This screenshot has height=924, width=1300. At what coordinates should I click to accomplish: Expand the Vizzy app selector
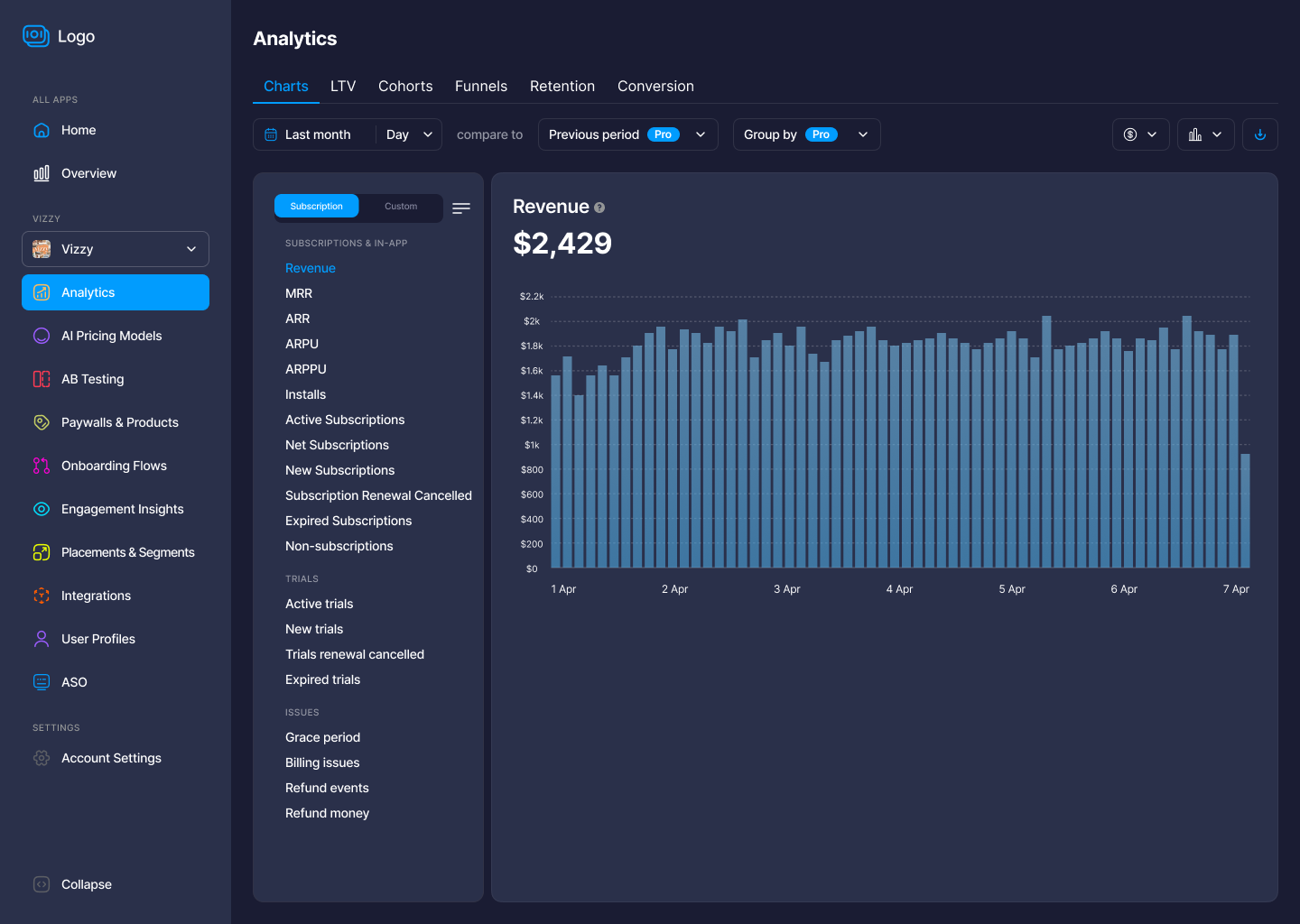click(116, 249)
